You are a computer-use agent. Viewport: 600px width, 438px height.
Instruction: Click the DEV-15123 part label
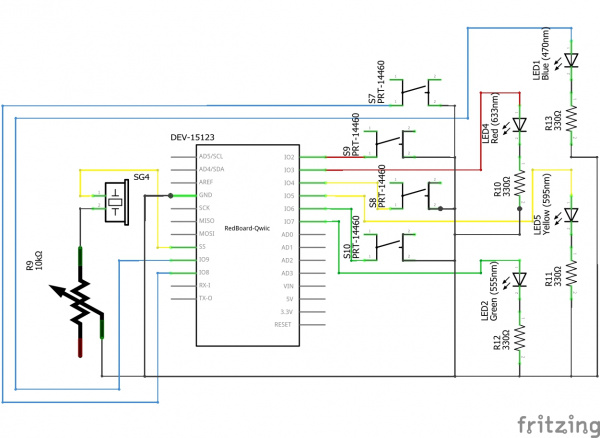(190, 138)
